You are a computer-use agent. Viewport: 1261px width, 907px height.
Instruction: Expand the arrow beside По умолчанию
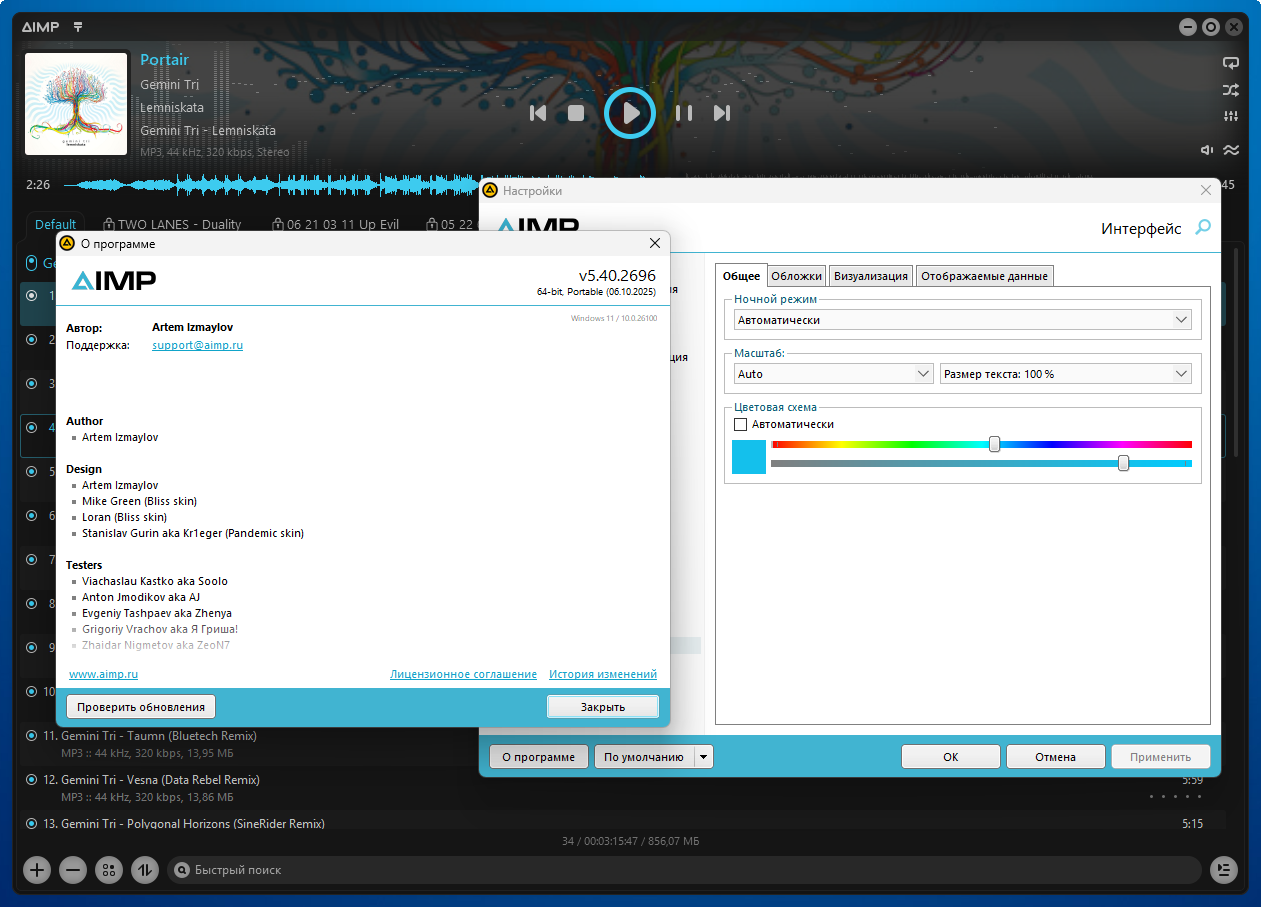[x=704, y=757]
